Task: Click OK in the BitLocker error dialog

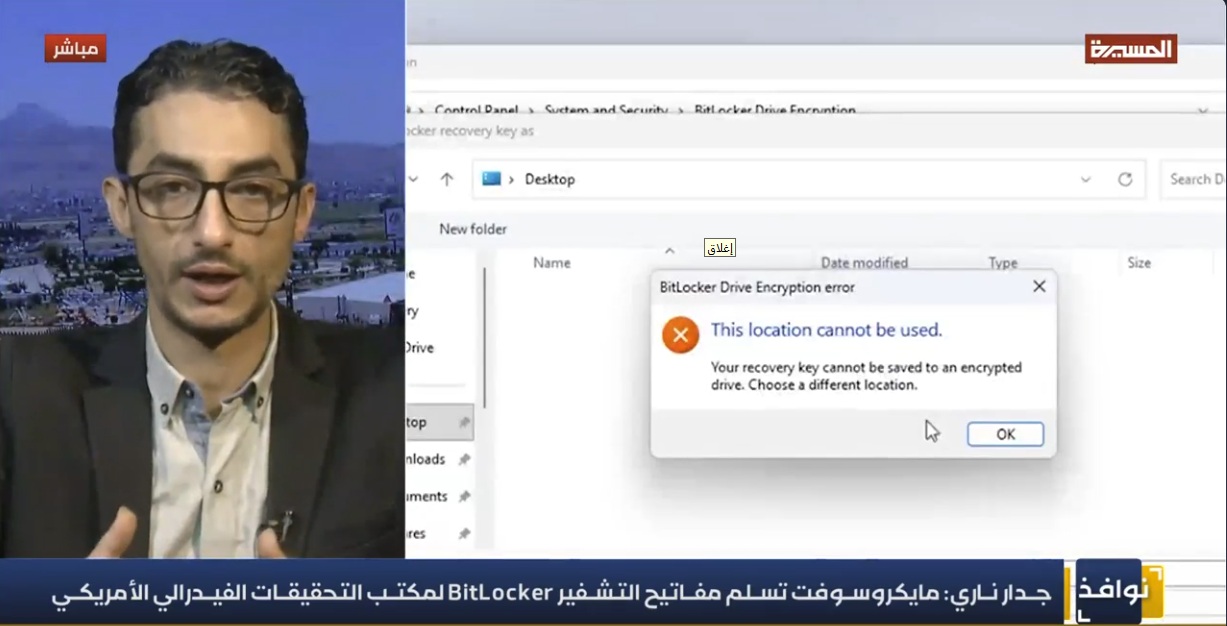Action: click(1005, 434)
